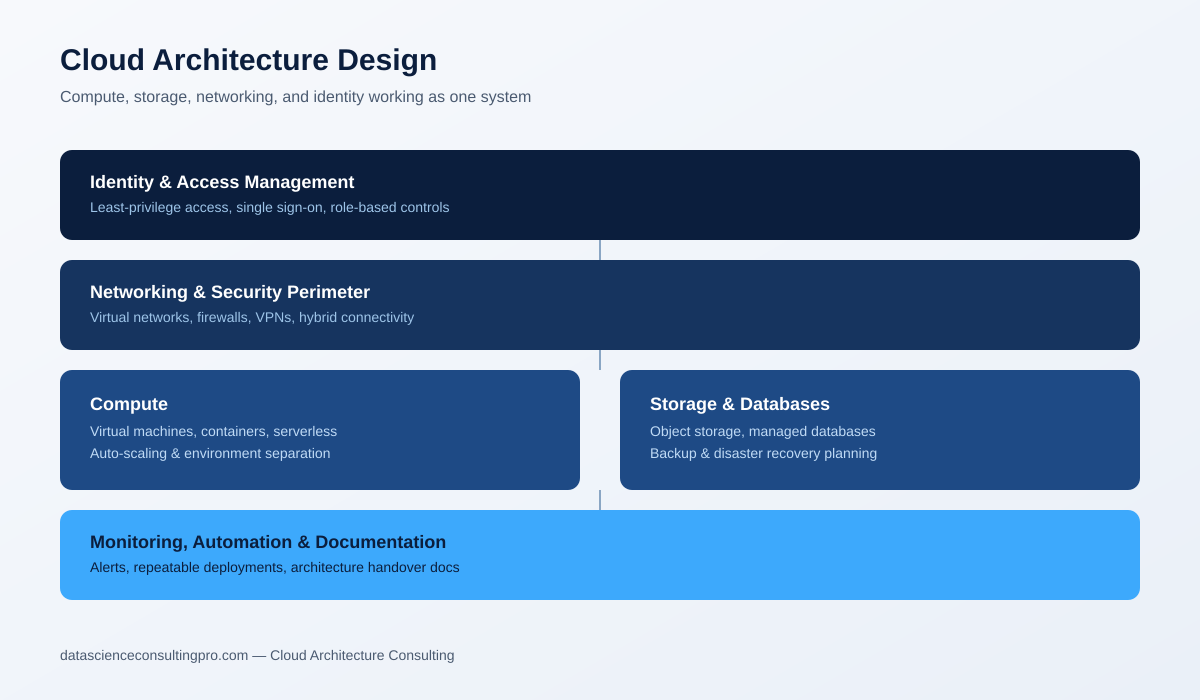This screenshot has height=700, width=1200.
Task: Click the datascienceconsultingpro.com footer text
Action: pyautogui.click(x=257, y=655)
